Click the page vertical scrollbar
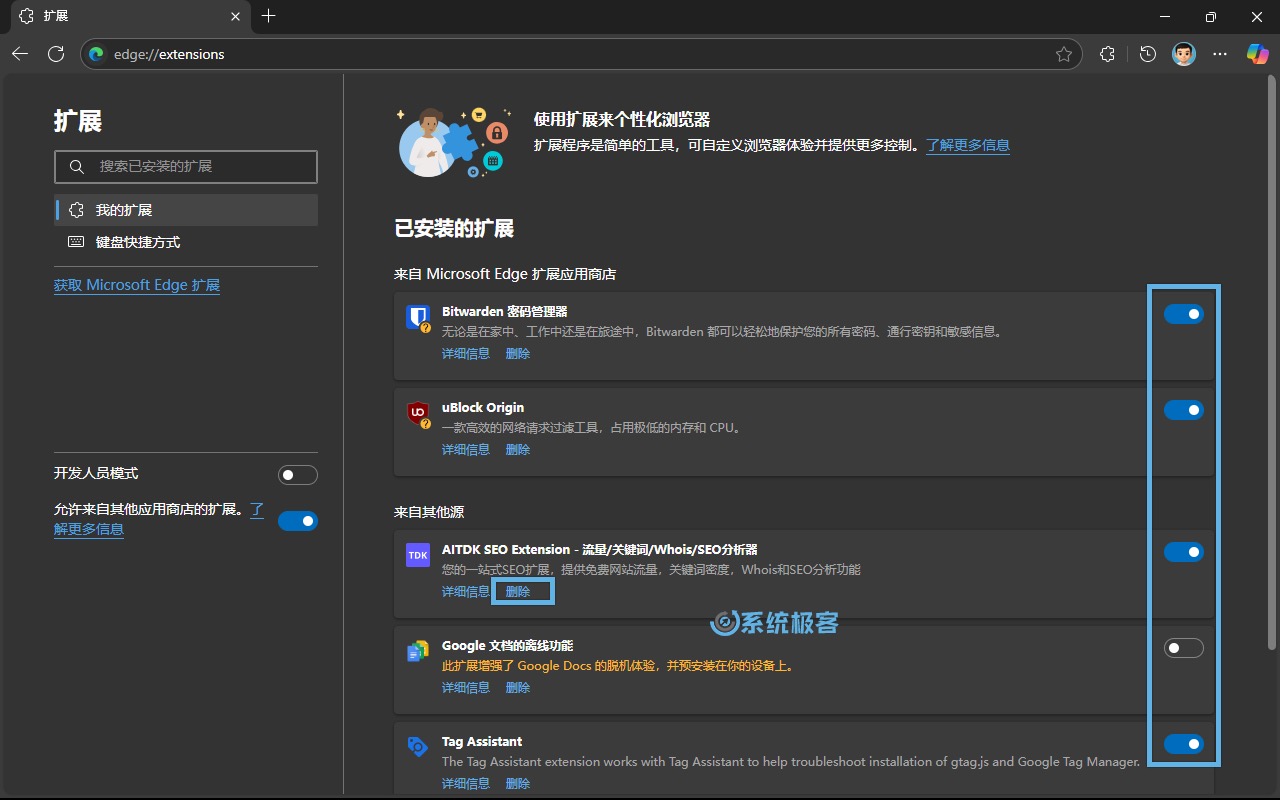This screenshot has width=1280, height=800. point(1272,360)
